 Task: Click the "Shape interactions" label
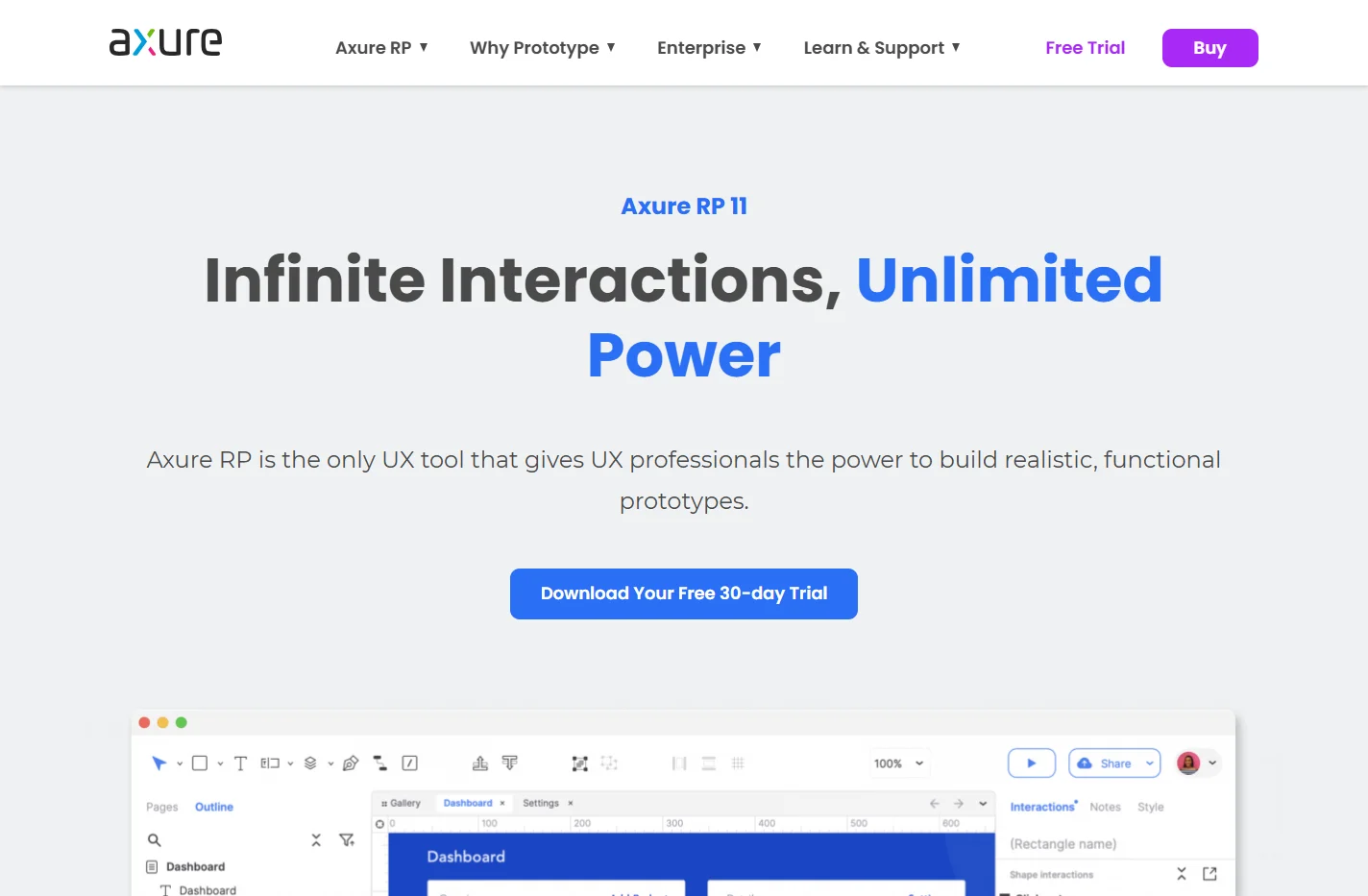coord(1051,875)
